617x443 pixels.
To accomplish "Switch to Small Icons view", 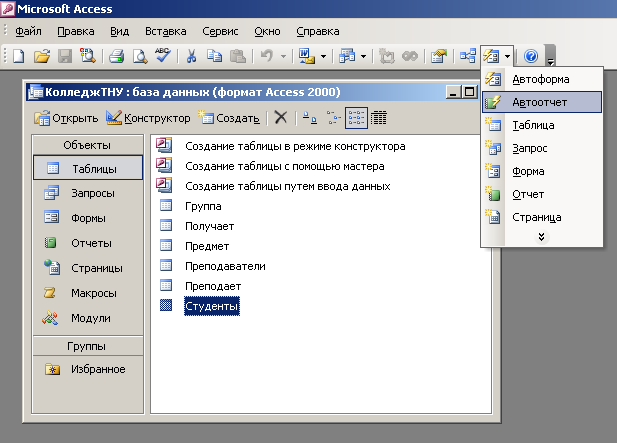I will pyautogui.click(x=333, y=118).
